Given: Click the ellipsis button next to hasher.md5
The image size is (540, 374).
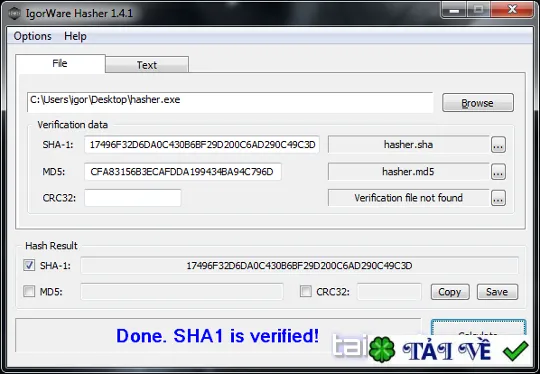Looking at the screenshot, I should click(x=498, y=172).
